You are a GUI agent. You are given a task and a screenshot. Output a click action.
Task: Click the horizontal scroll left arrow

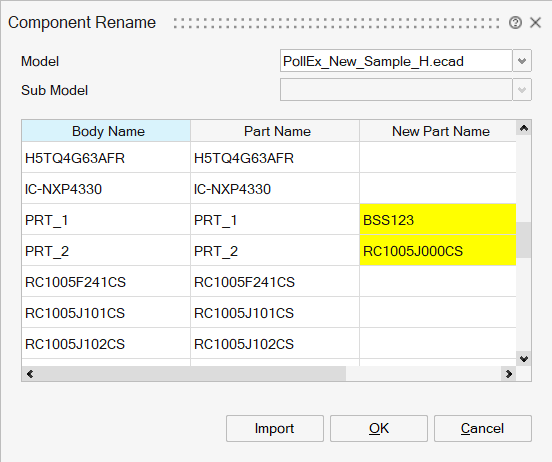tap(30, 374)
